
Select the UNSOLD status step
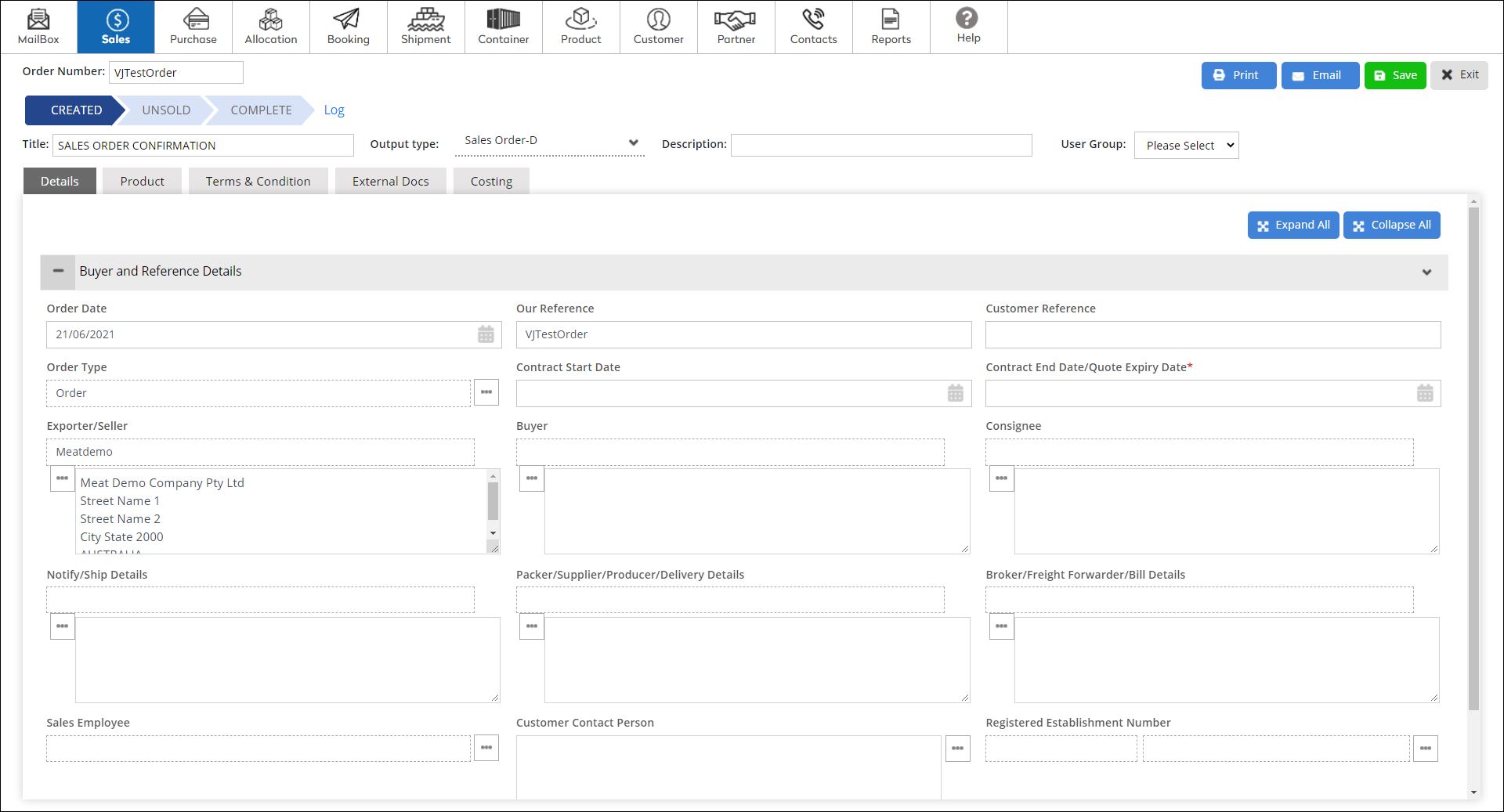166,110
